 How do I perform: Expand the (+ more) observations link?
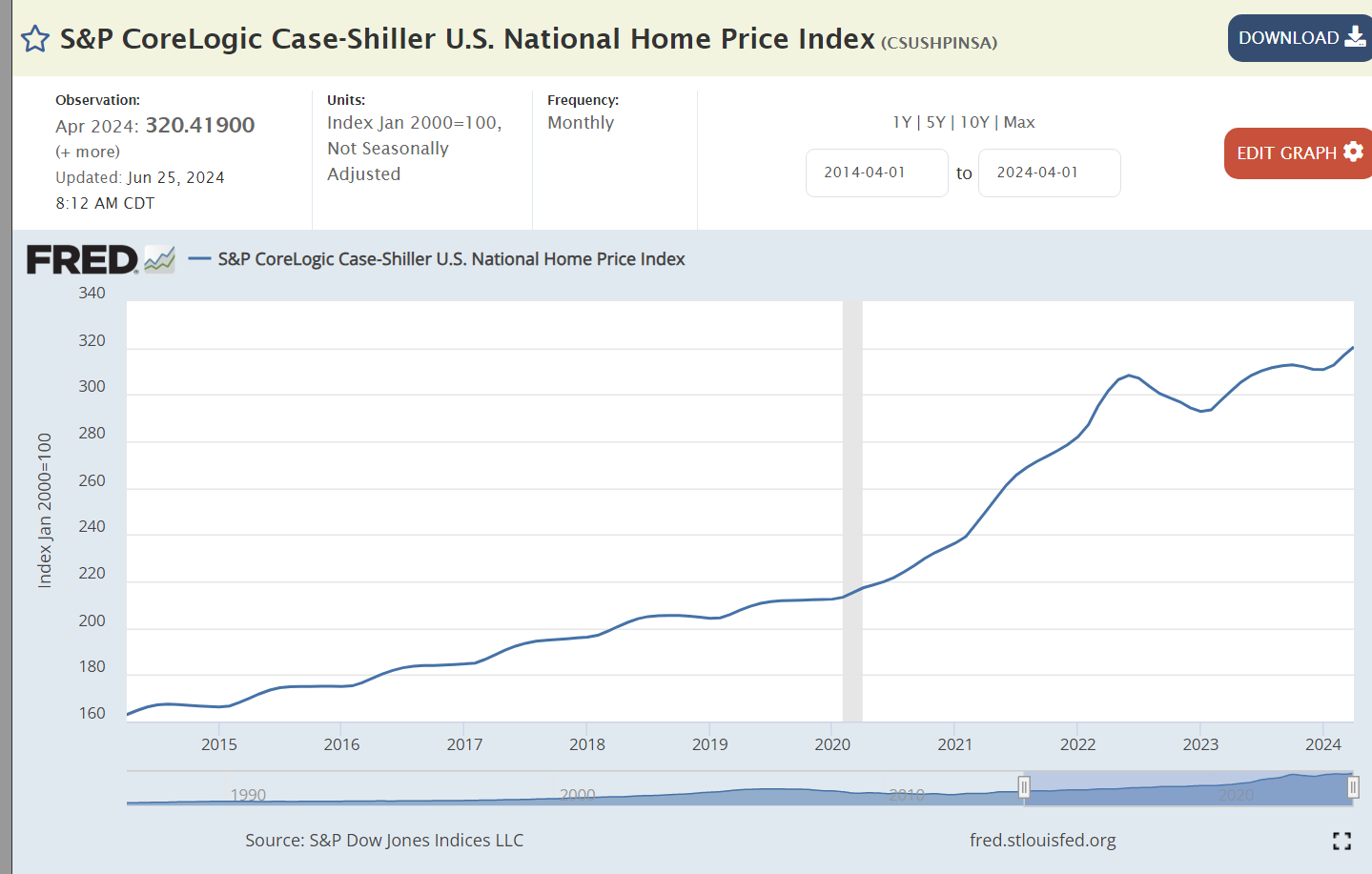point(88,152)
